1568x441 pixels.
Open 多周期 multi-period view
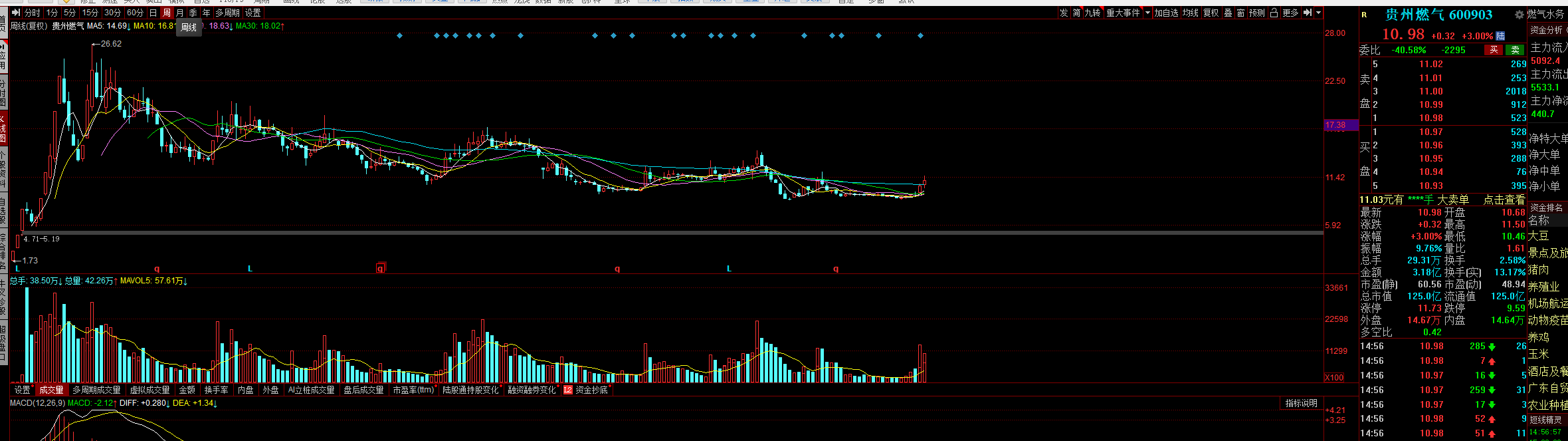tap(227, 13)
